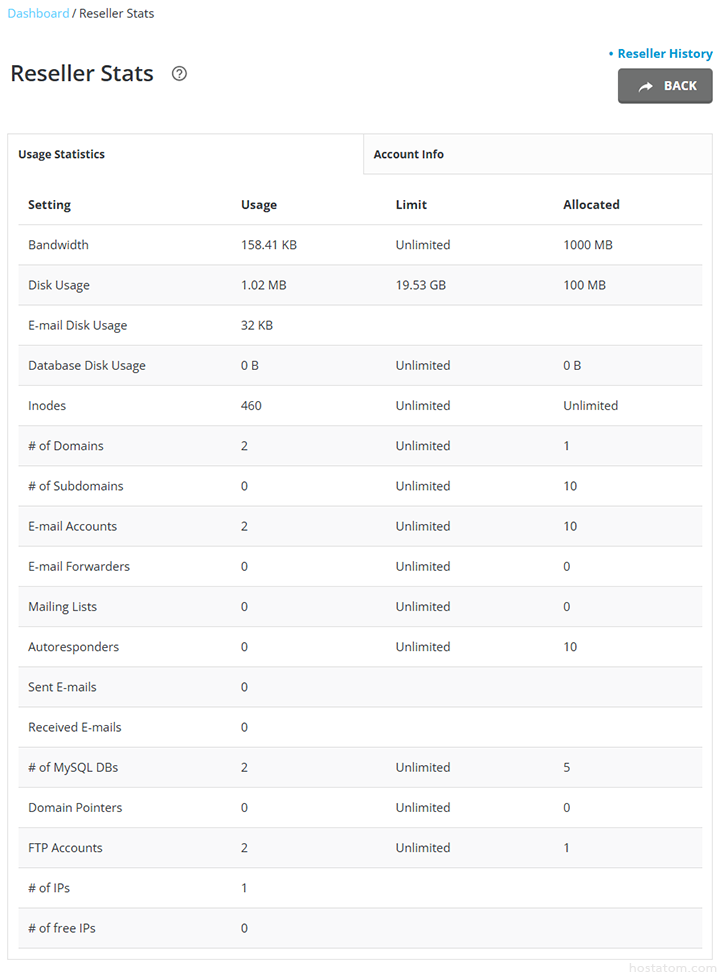
Task: Switch to the Account Info tab
Action: (409, 155)
